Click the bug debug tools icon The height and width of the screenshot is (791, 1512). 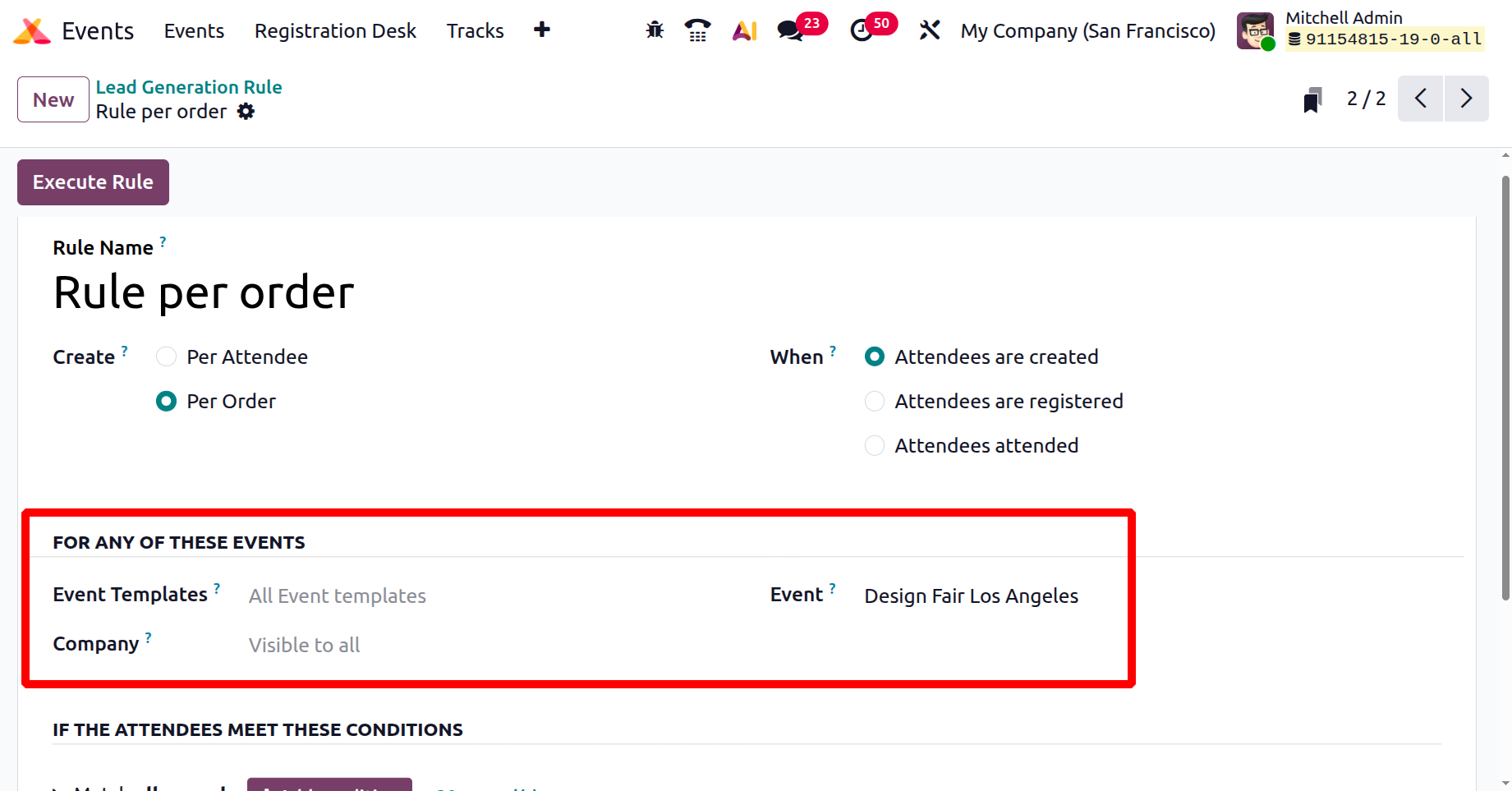[x=655, y=30]
